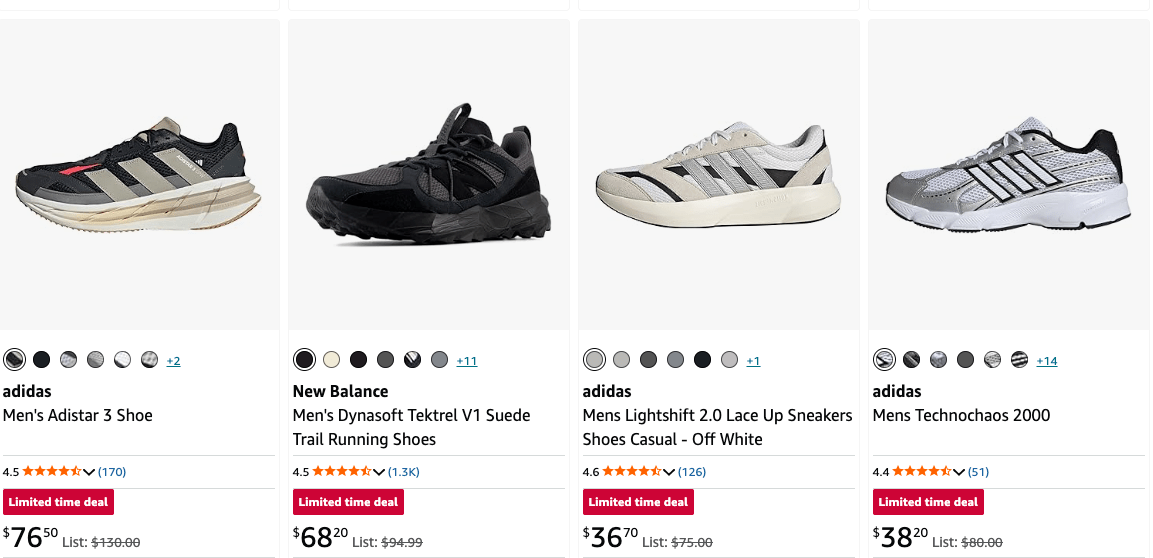Select the striped swatch before the +14 link
This screenshot has height=558, width=1153.
pos(1019,360)
